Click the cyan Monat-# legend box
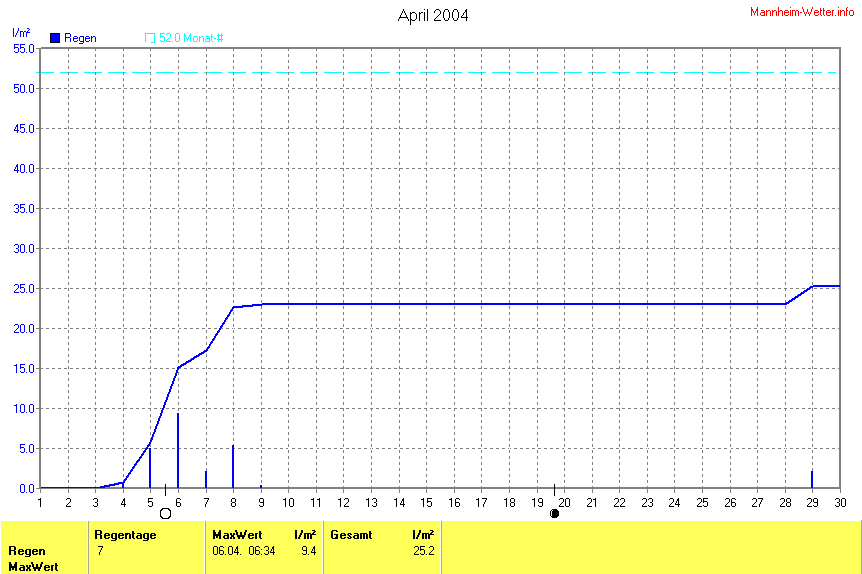Screen dimensions: 862x574 coord(150,38)
